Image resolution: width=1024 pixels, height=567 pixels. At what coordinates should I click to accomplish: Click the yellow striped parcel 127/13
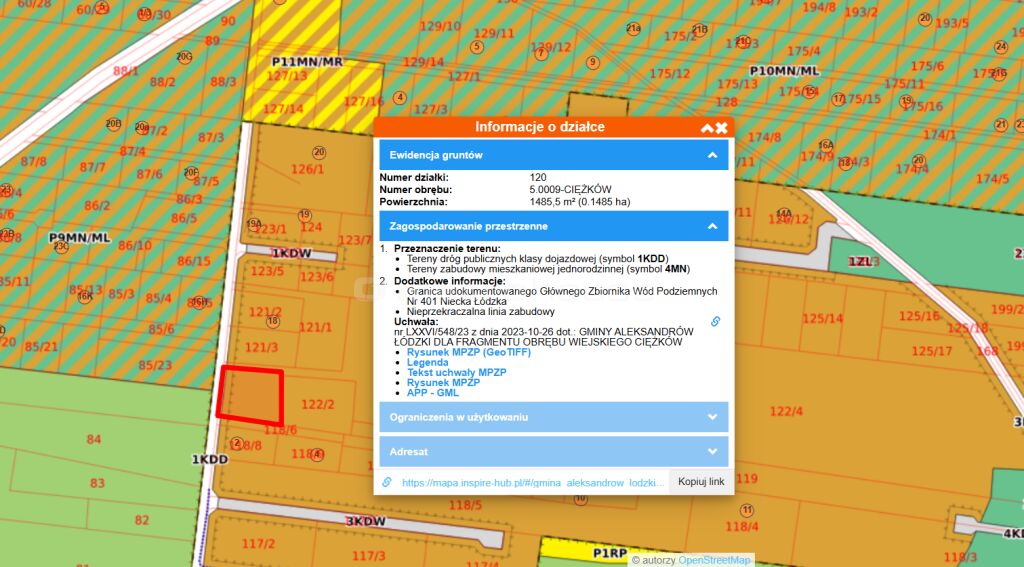(x=287, y=76)
